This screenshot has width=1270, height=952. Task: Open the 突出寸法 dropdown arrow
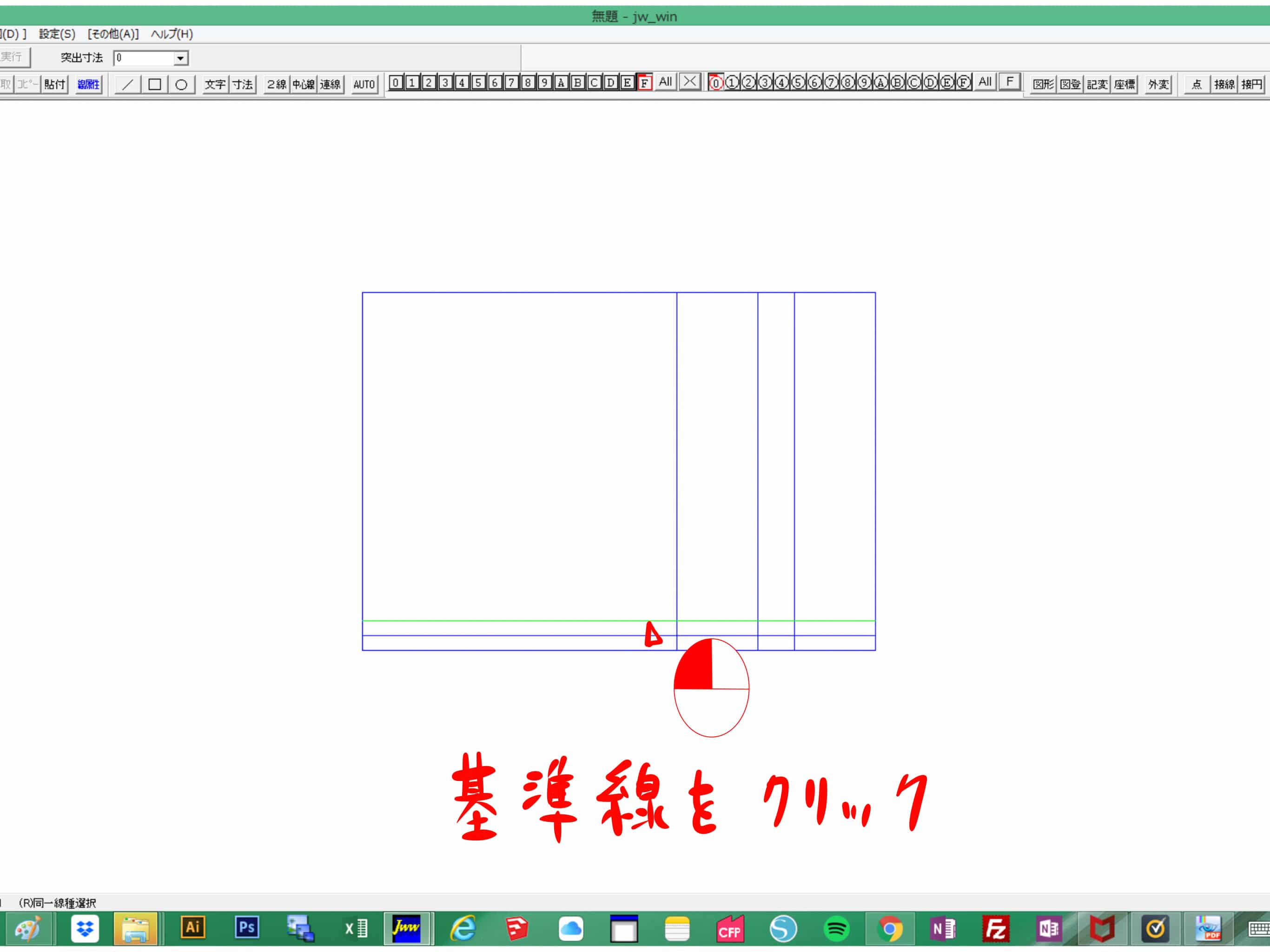tap(180, 58)
